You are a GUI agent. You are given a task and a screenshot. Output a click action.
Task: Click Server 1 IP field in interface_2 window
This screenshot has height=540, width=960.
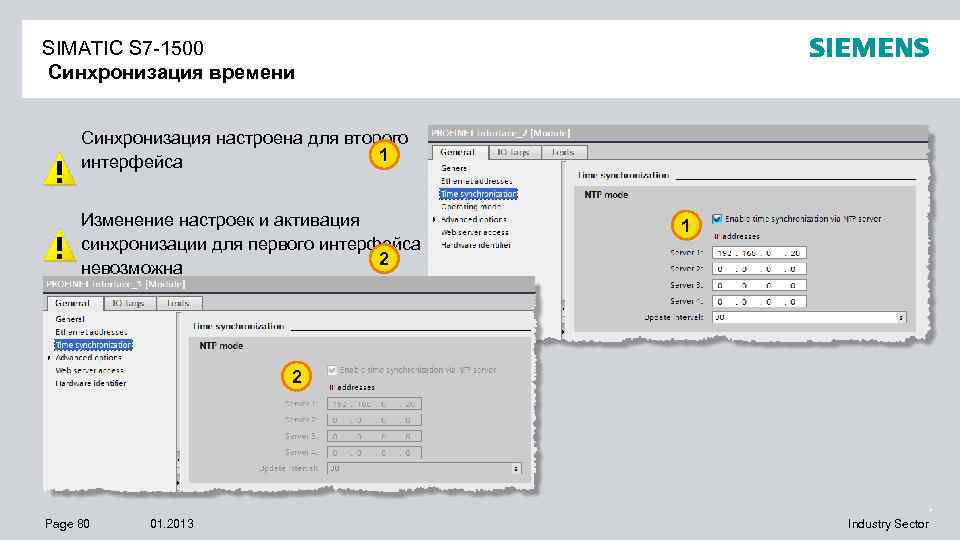(759, 252)
